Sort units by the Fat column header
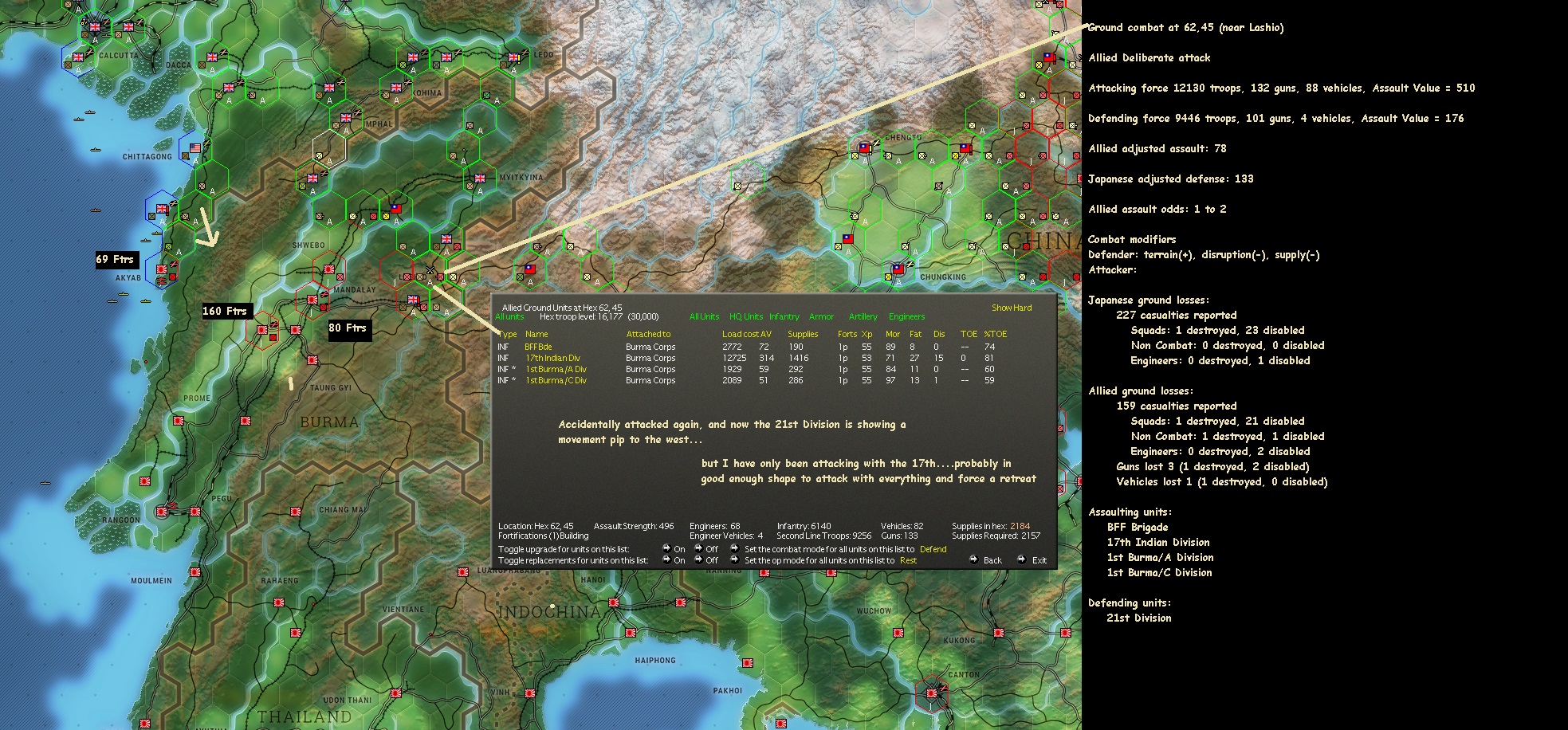The image size is (1568, 730). [915, 334]
